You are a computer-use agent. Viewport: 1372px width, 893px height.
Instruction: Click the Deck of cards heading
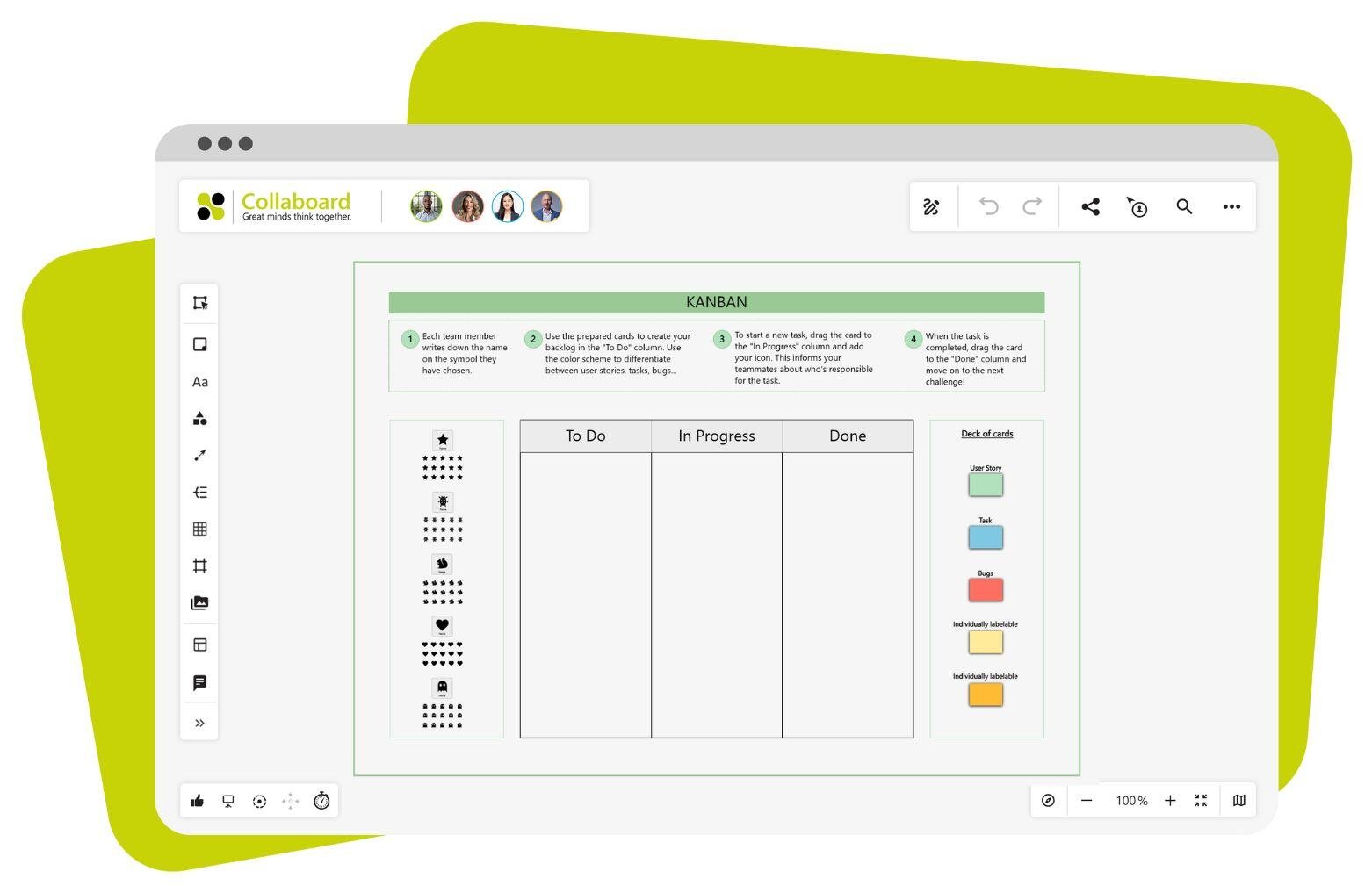click(986, 433)
